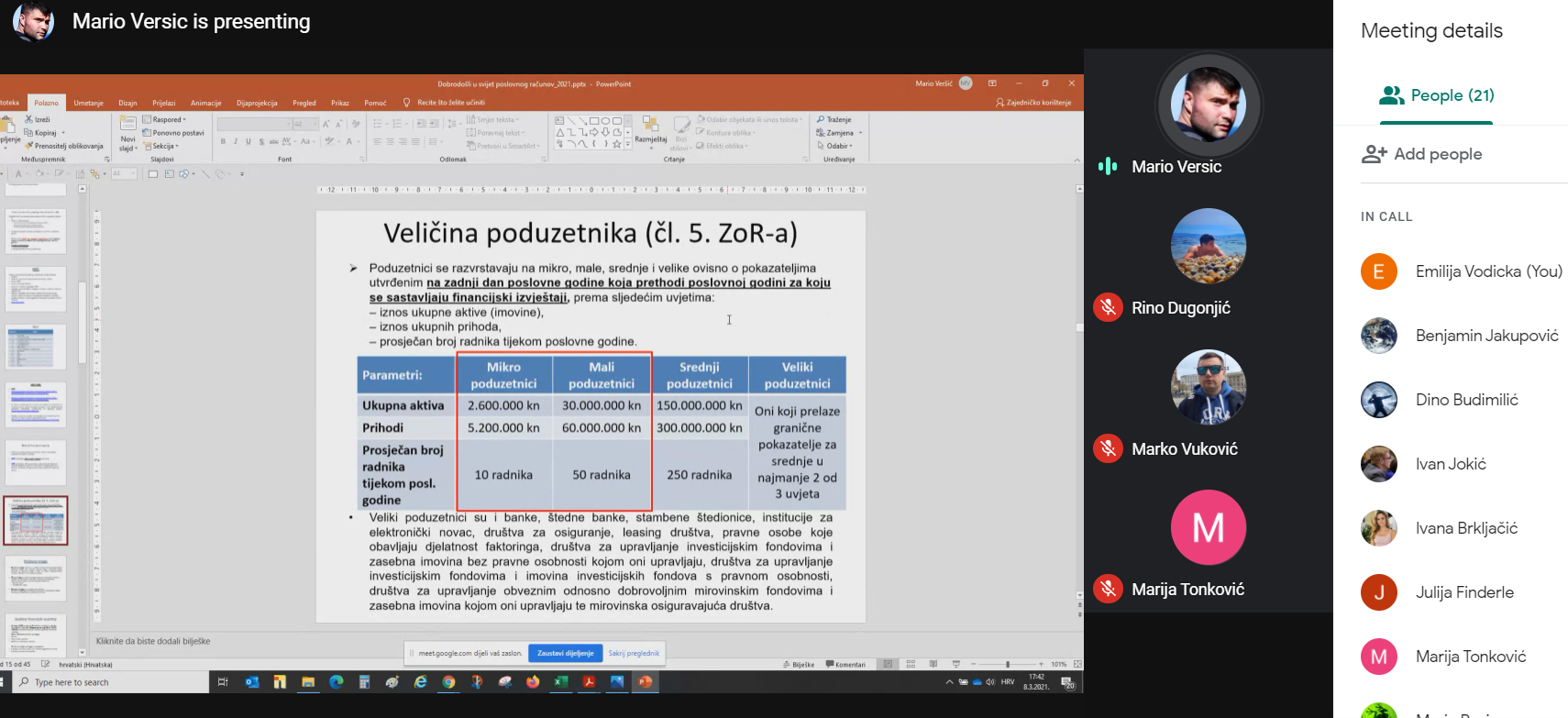Switch to slide sorter view

pos(911,664)
